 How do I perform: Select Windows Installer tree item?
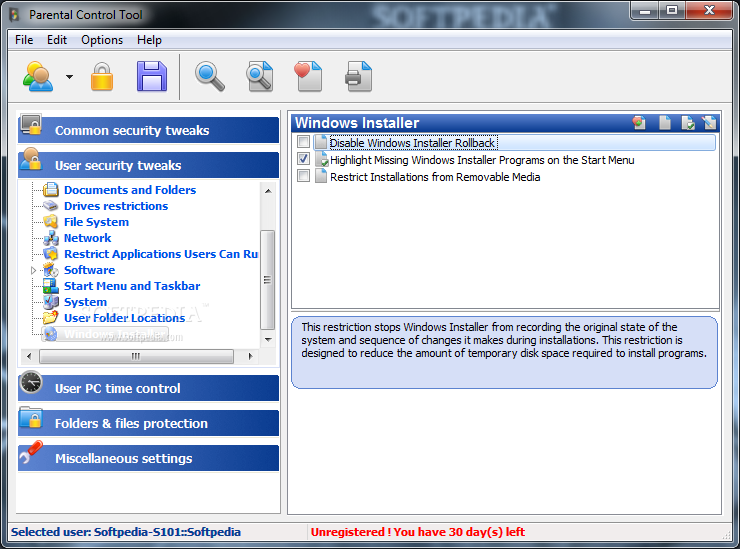pyautogui.click(x=105, y=334)
